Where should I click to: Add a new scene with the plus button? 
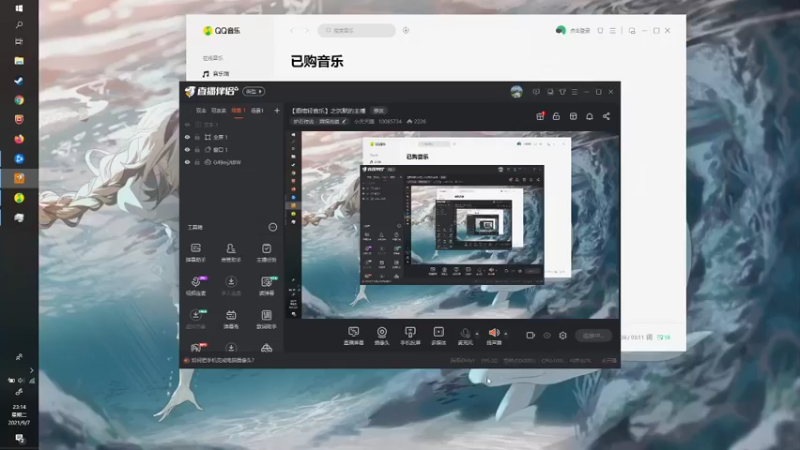pos(277,111)
